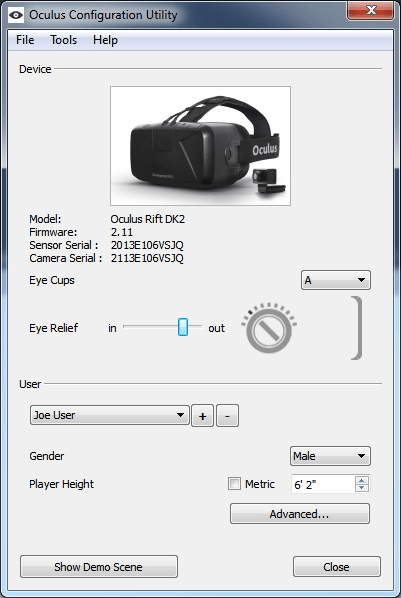This screenshot has height=598, width=401.
Task: Click the camera serial 2113E106VSJQ text
Action: (147, 258)
